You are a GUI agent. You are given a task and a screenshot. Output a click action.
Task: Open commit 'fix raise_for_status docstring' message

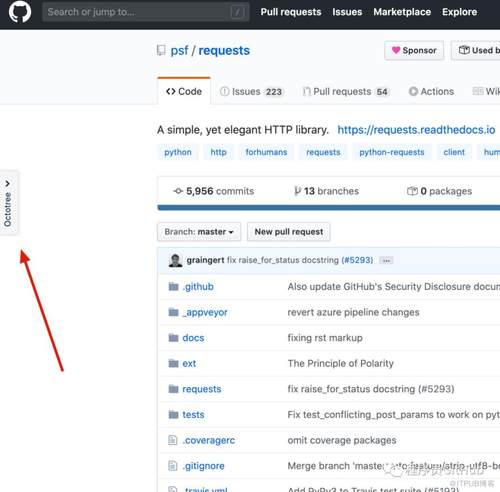coord(283,260)
